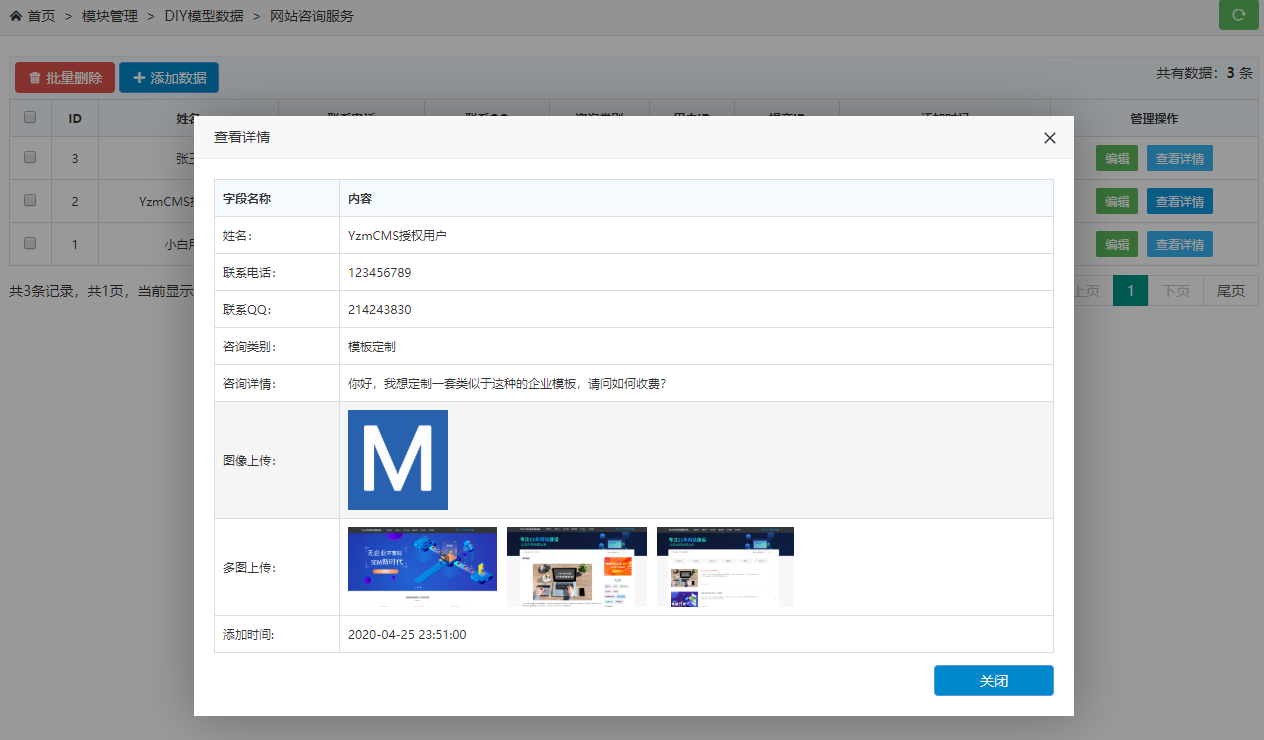Close the 查看详情 dialog with X icon
This screenshot has height=740, width=1264.
[x=1049, y=138]
